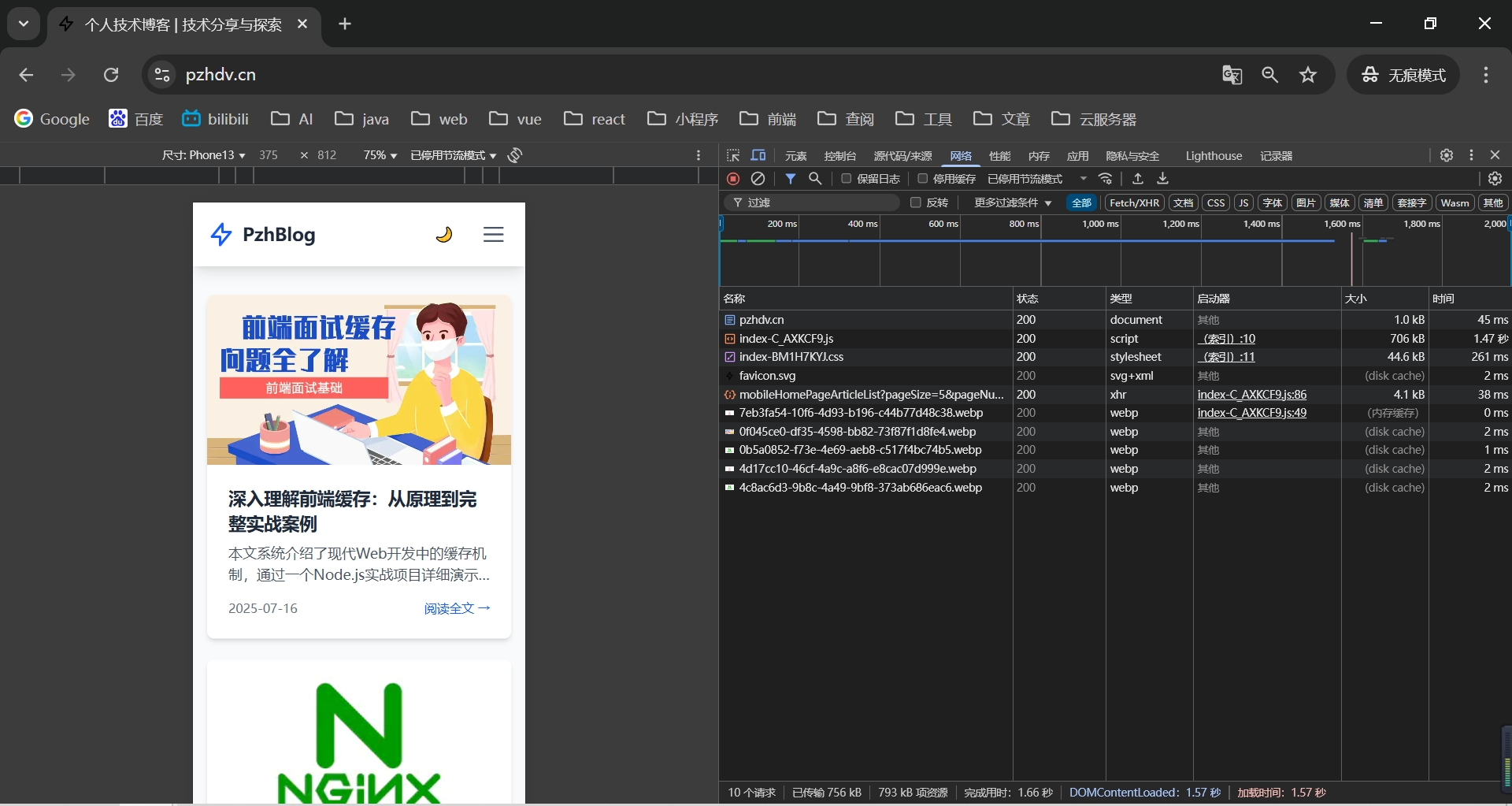Click the inspect element picker icon

733,155
